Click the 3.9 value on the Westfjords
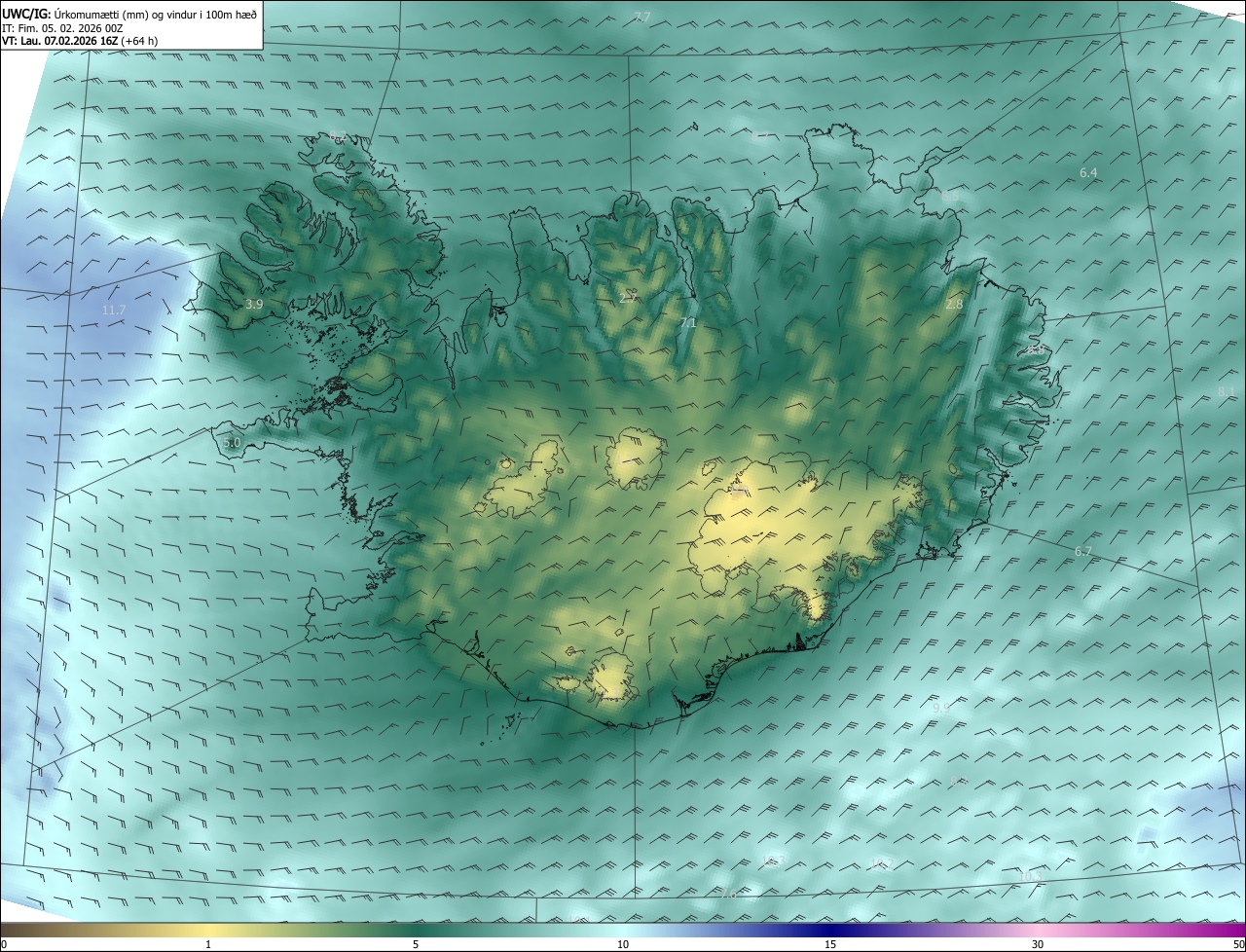Image resolution: width=1246 pixels, height=952 pixels. click(x=254, y=305)
